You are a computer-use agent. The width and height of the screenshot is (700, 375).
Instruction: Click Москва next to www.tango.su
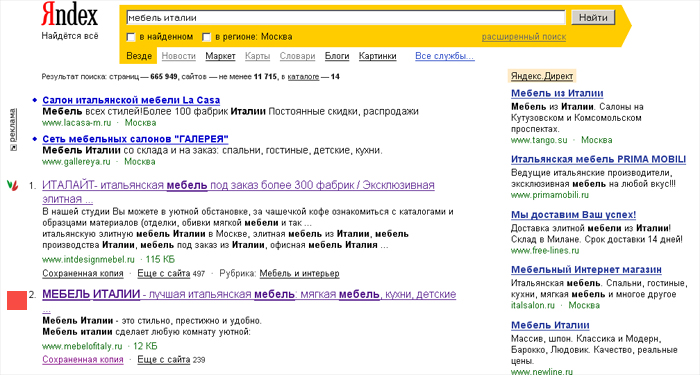tap(596, 140)
